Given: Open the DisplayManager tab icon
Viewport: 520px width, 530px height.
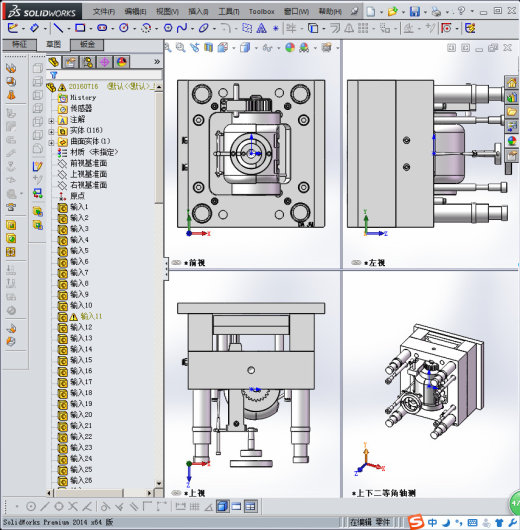Looking at the screenshot, I should tap(122, 62).
